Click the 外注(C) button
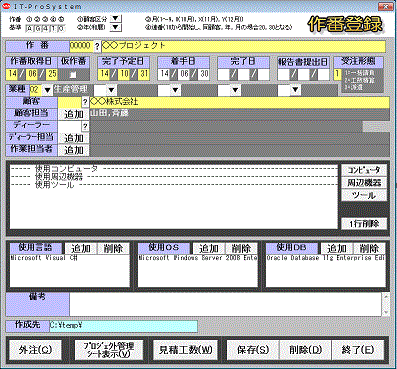 (35, 350)
